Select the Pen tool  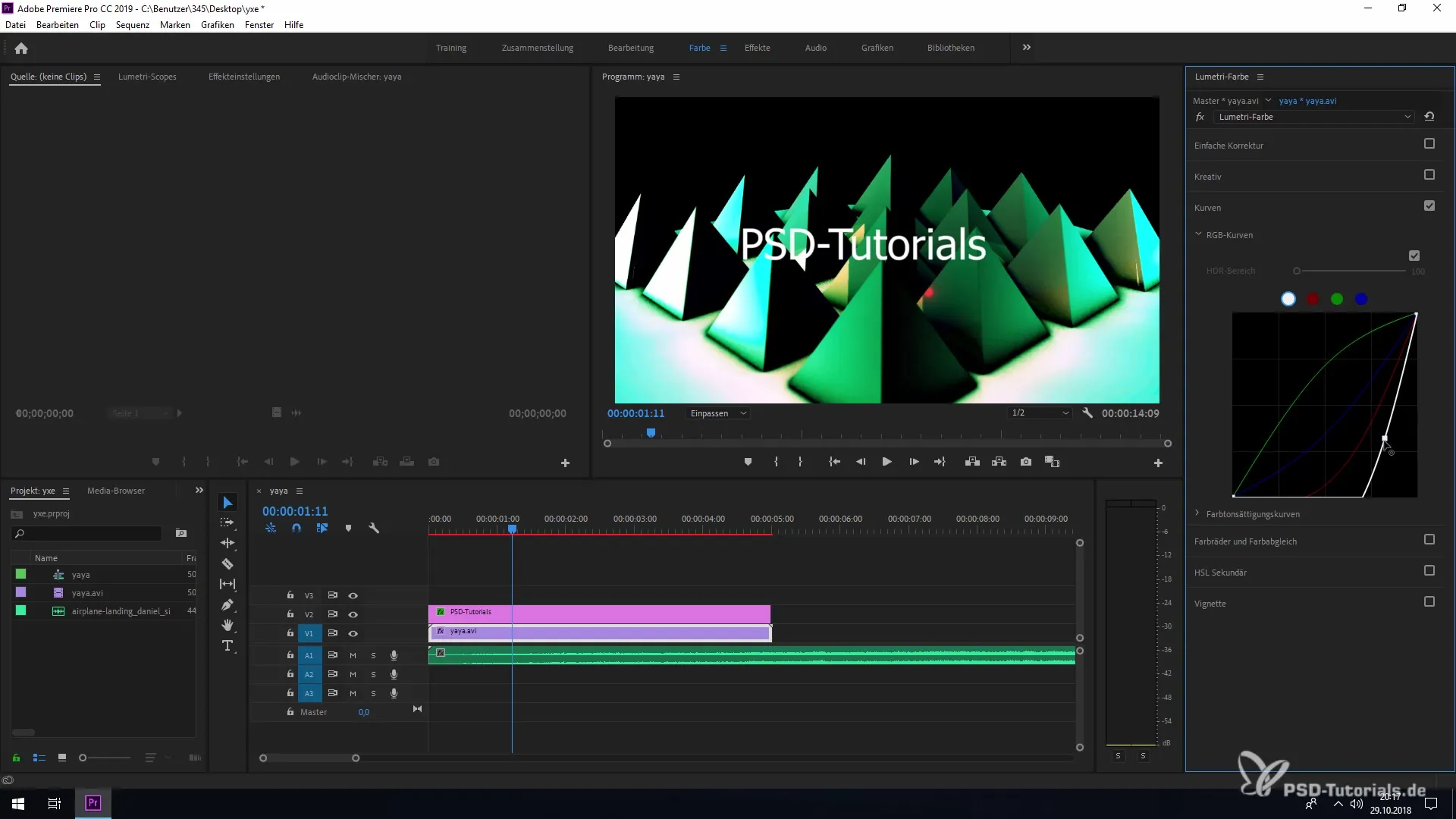tap(227, 604)
